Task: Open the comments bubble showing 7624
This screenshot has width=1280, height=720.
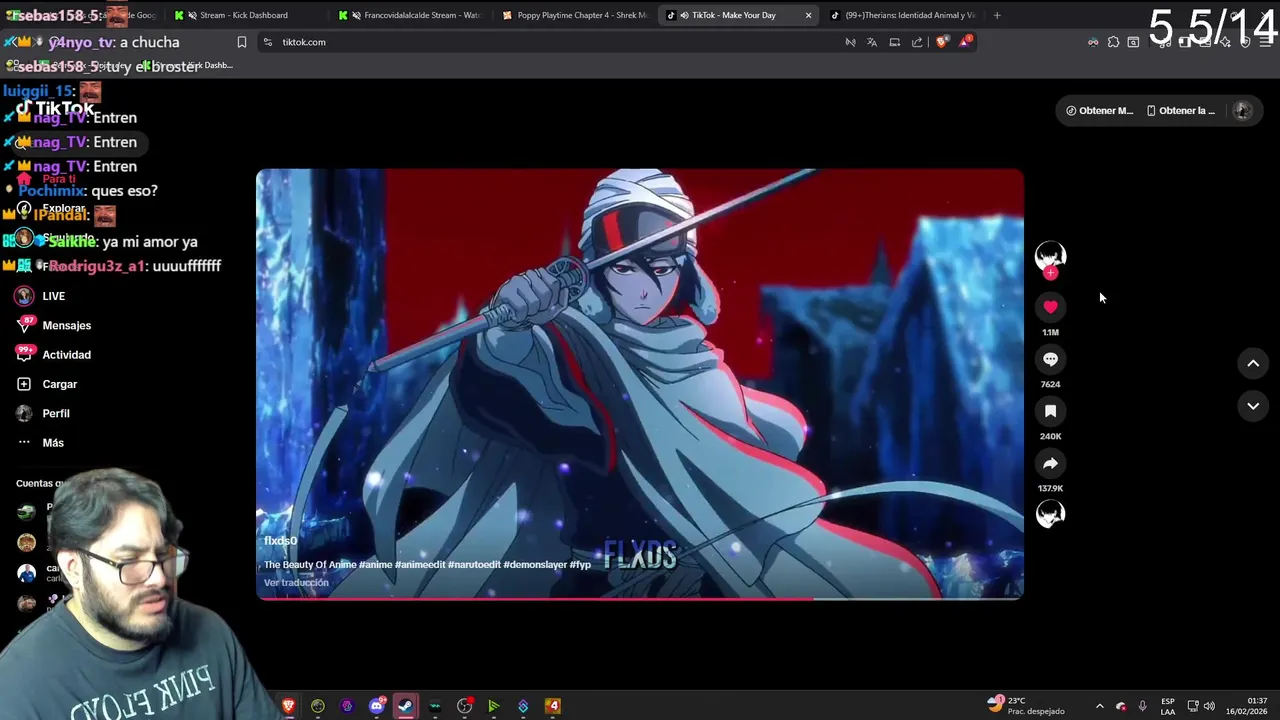Action: pyautogui.click(x=1050, y=359)
